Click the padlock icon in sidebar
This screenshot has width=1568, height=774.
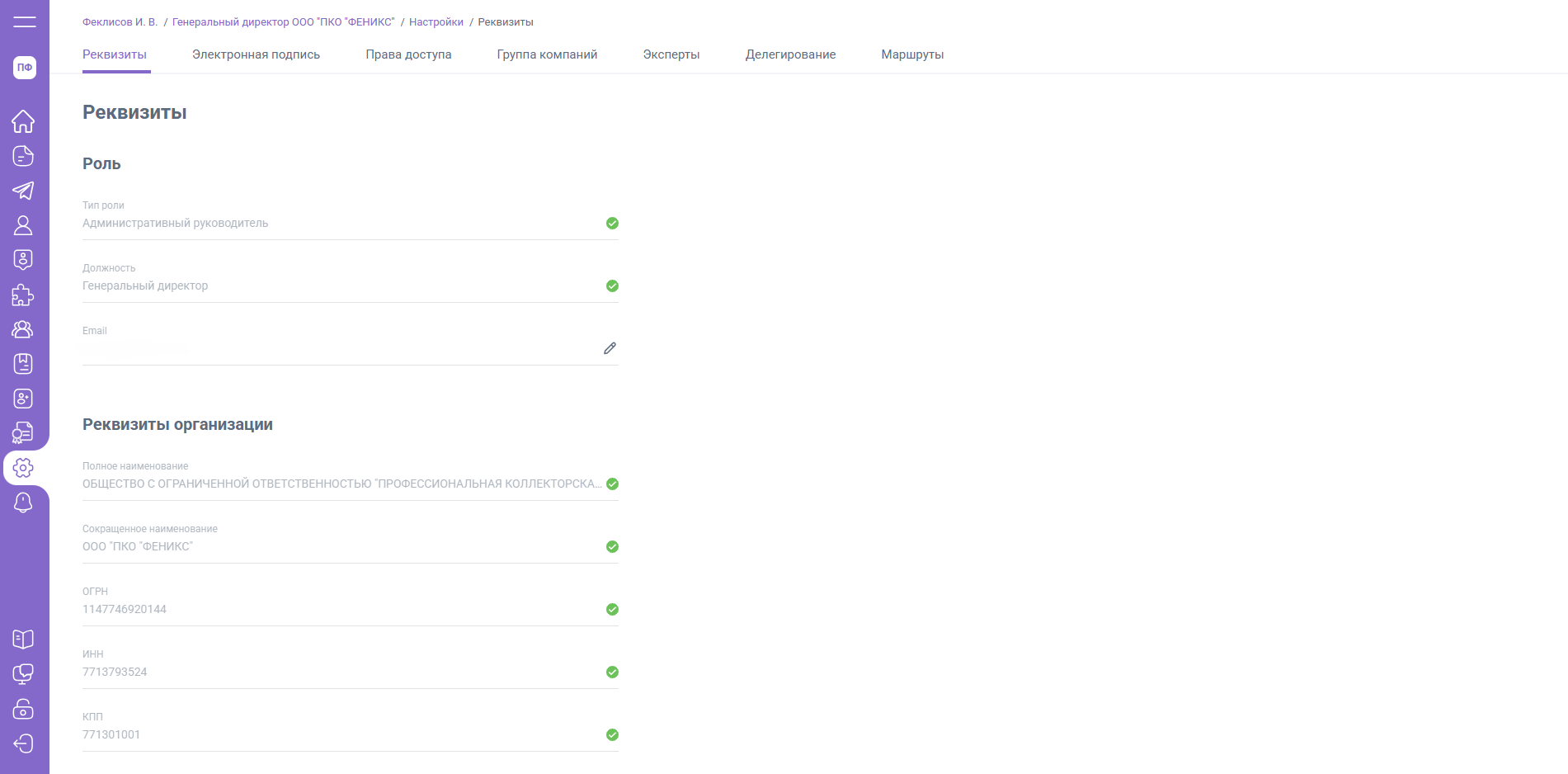[x=23, y=709]
